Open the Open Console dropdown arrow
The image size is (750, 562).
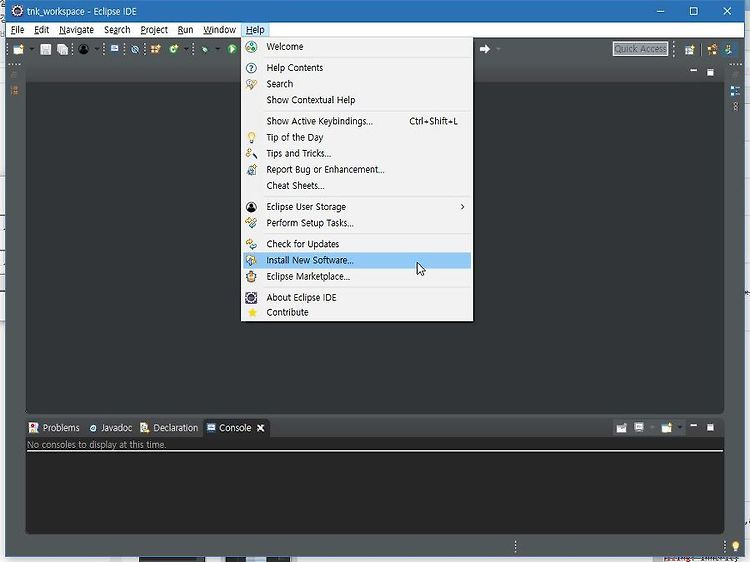click(x=680, y=428)
